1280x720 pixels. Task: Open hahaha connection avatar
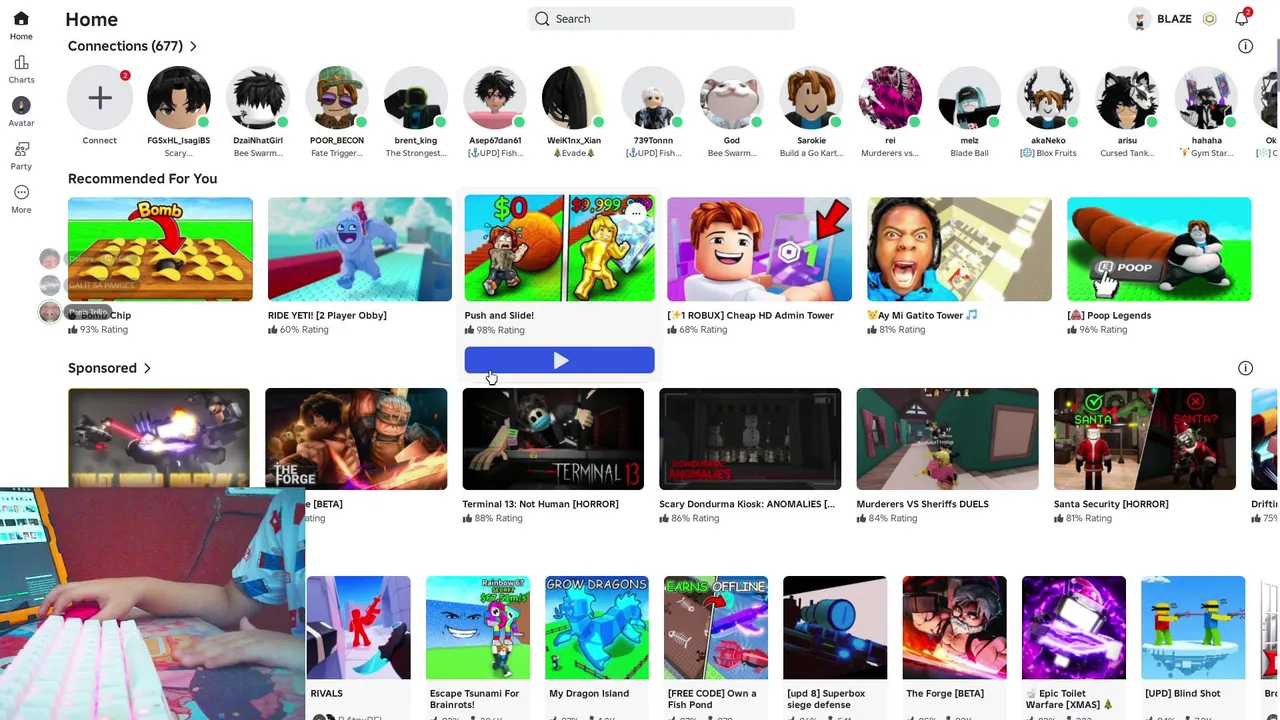pos(1206,98)
